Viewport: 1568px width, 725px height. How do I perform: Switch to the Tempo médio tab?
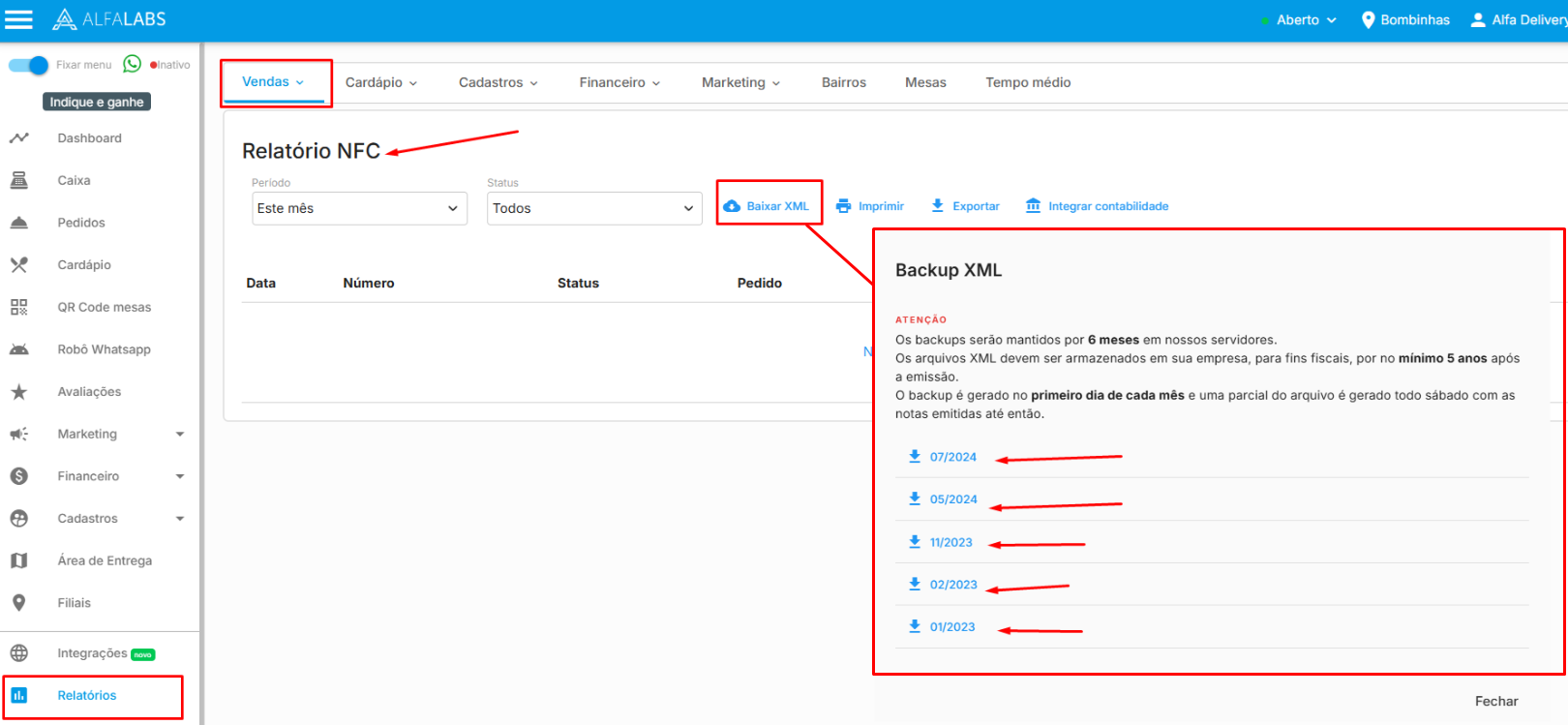[1028, 82]
